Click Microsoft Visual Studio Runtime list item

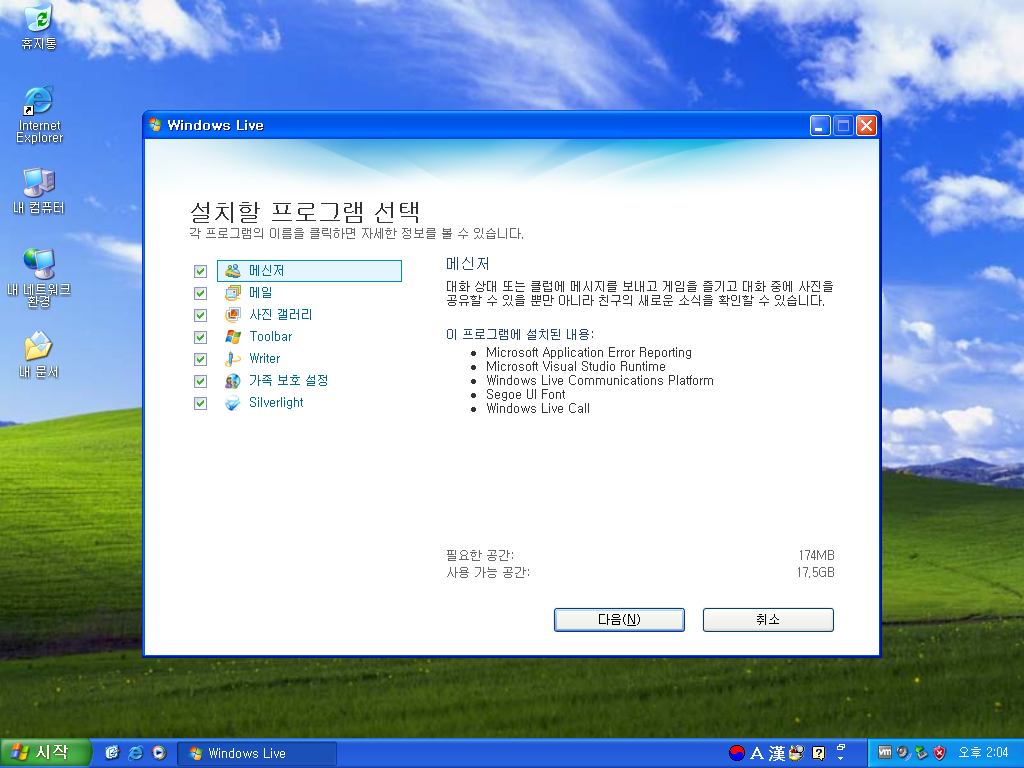coord(575,366)
